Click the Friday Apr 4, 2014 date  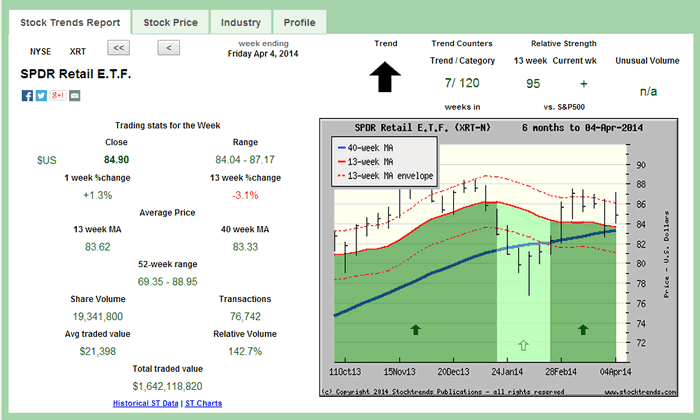tap(263, 54)
